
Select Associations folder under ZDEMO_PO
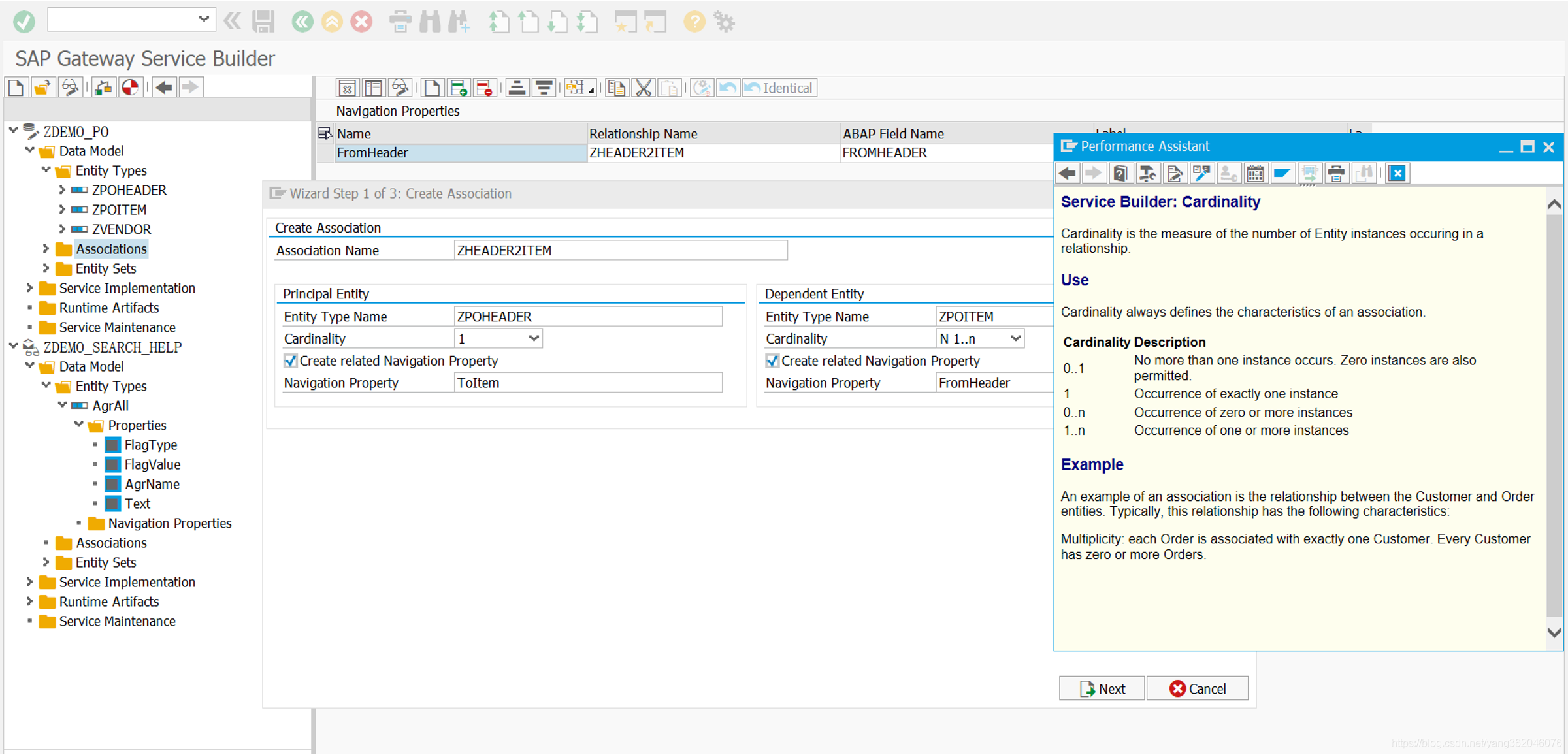111,249
